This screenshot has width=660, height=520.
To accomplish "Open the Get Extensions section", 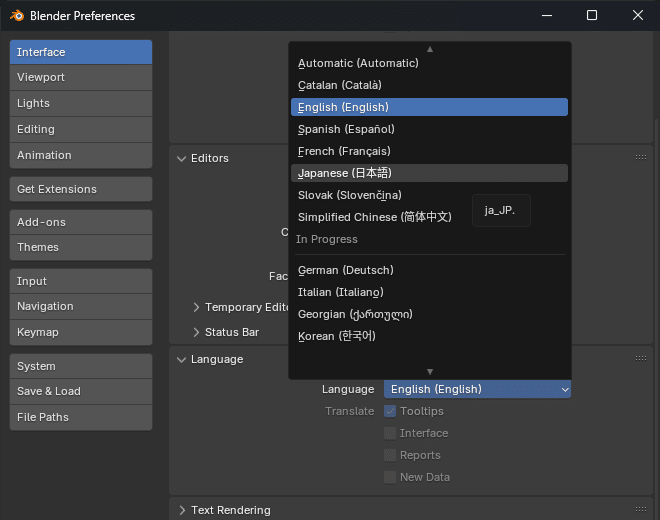I will pos(81,189).
